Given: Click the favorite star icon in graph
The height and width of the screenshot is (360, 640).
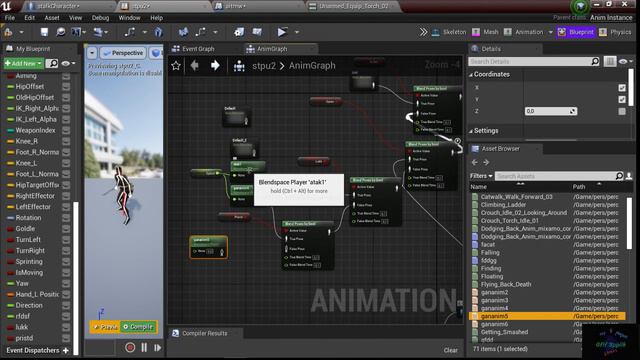Looking at the screenshot, I should point(176,66).
